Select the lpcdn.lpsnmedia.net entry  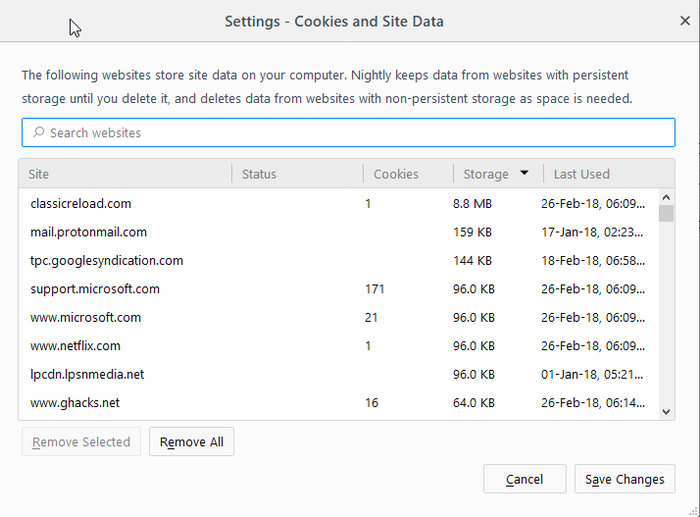[88, 375]
